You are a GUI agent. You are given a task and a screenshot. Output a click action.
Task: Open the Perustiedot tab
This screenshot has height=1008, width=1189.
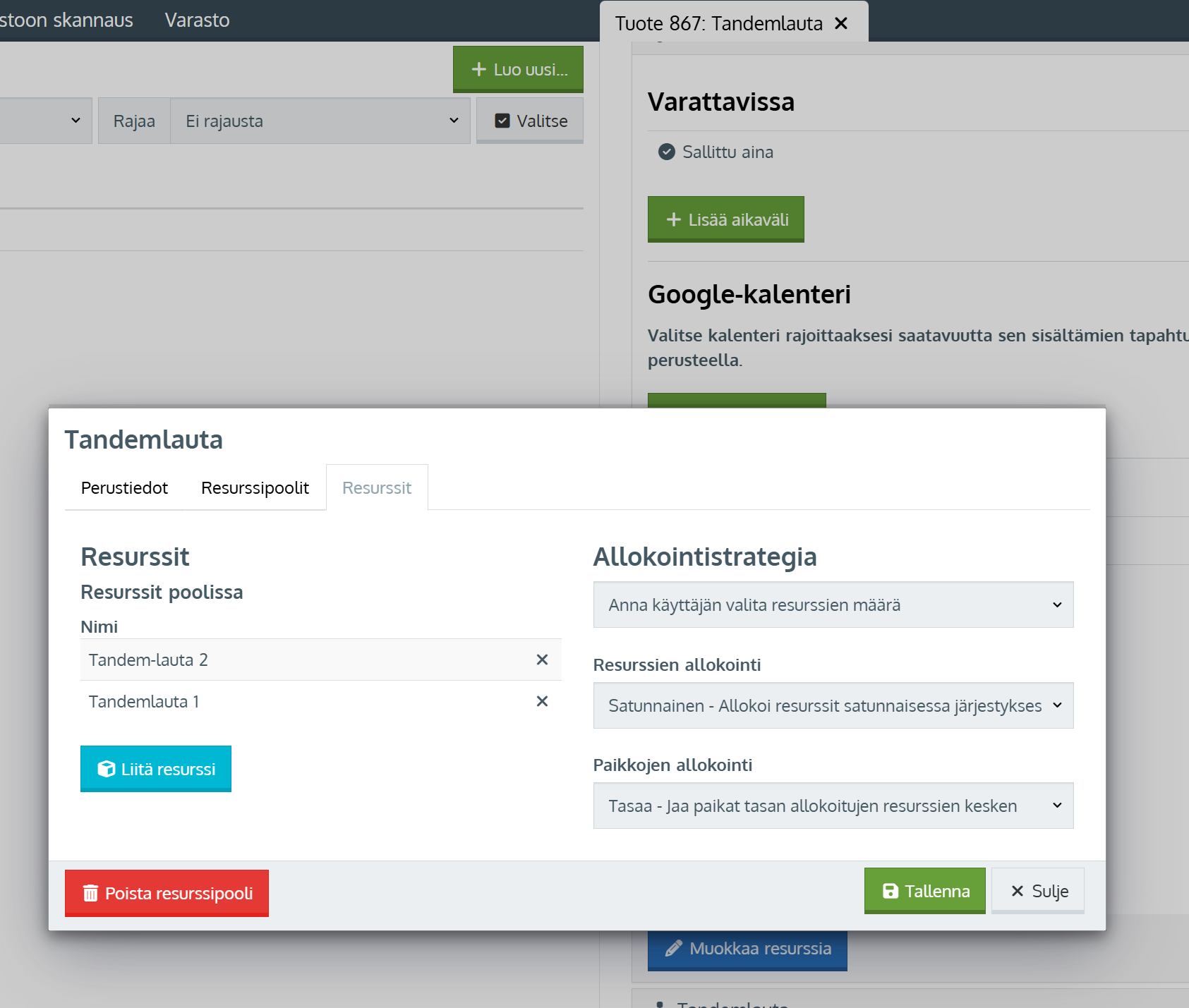tap(124, 487)
